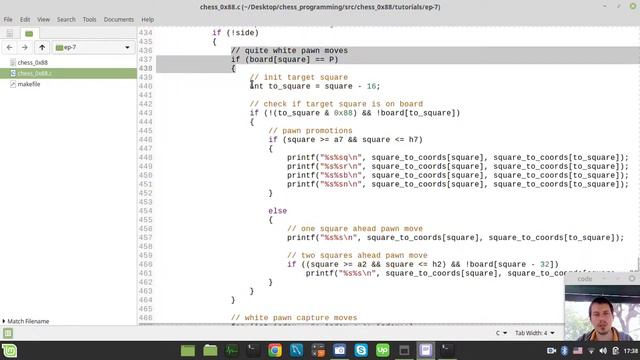This screenshot has height=360, width=640.
Task: Expand the Match Filename section
Action: (x=25, y=321)
